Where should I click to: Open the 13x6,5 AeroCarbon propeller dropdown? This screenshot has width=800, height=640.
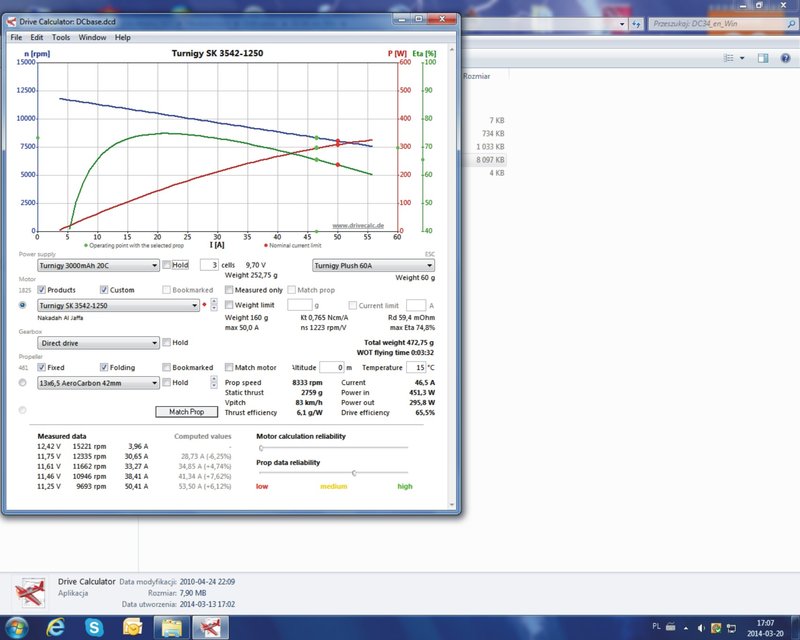(x=98, y=383)
